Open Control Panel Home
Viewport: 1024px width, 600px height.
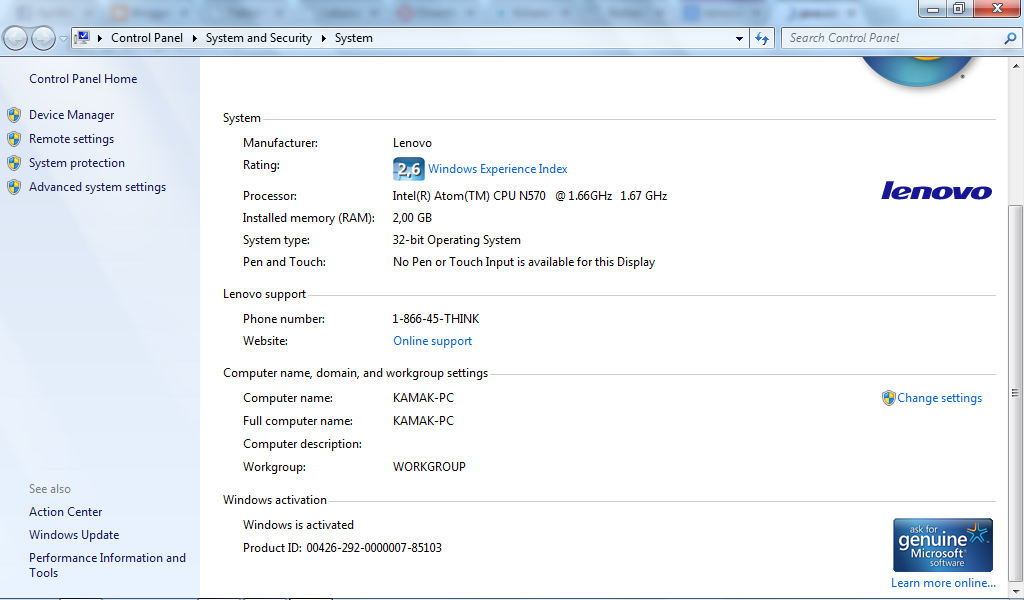83,78
